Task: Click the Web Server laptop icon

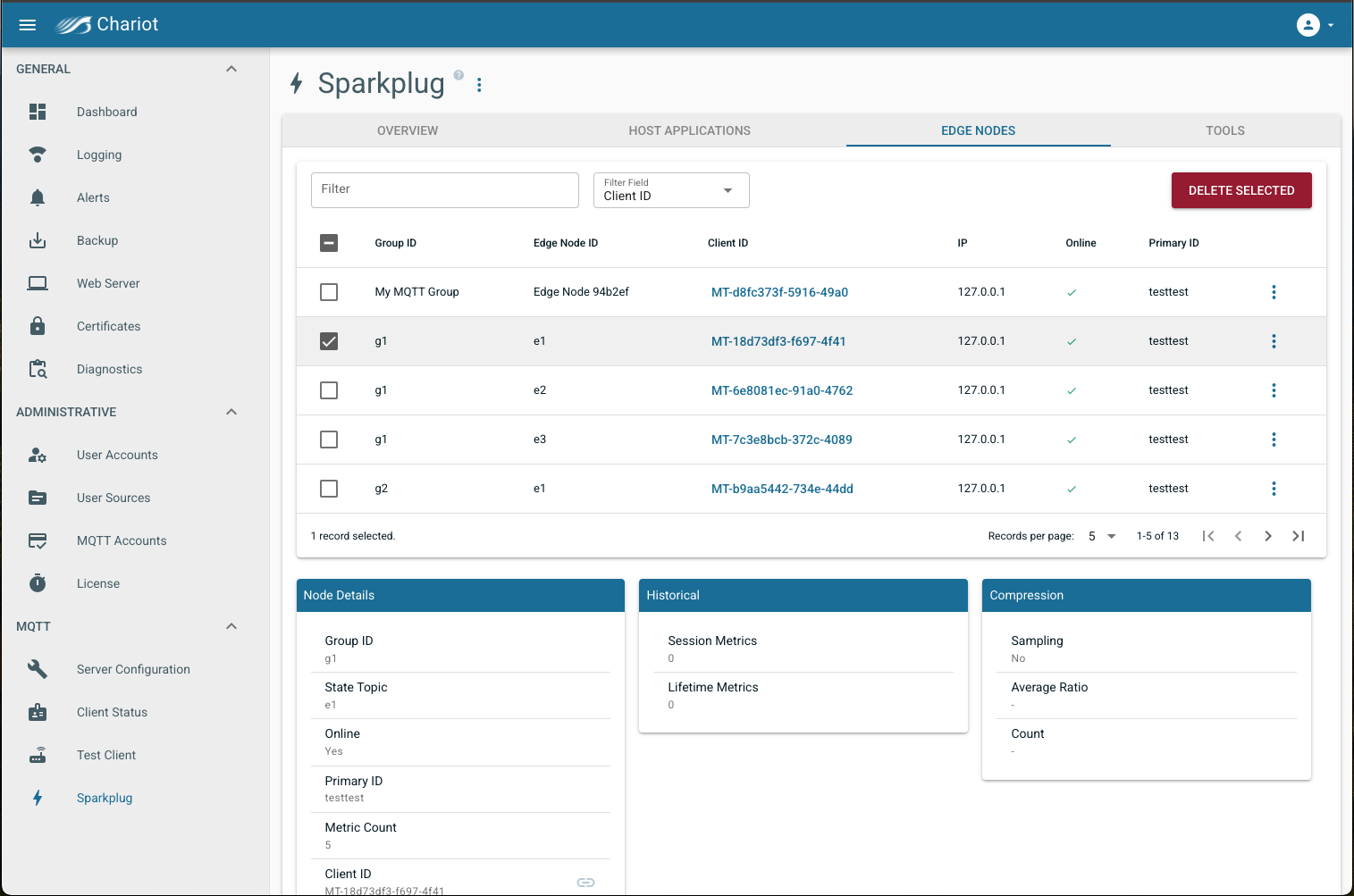Action: (x=38, y=283)
